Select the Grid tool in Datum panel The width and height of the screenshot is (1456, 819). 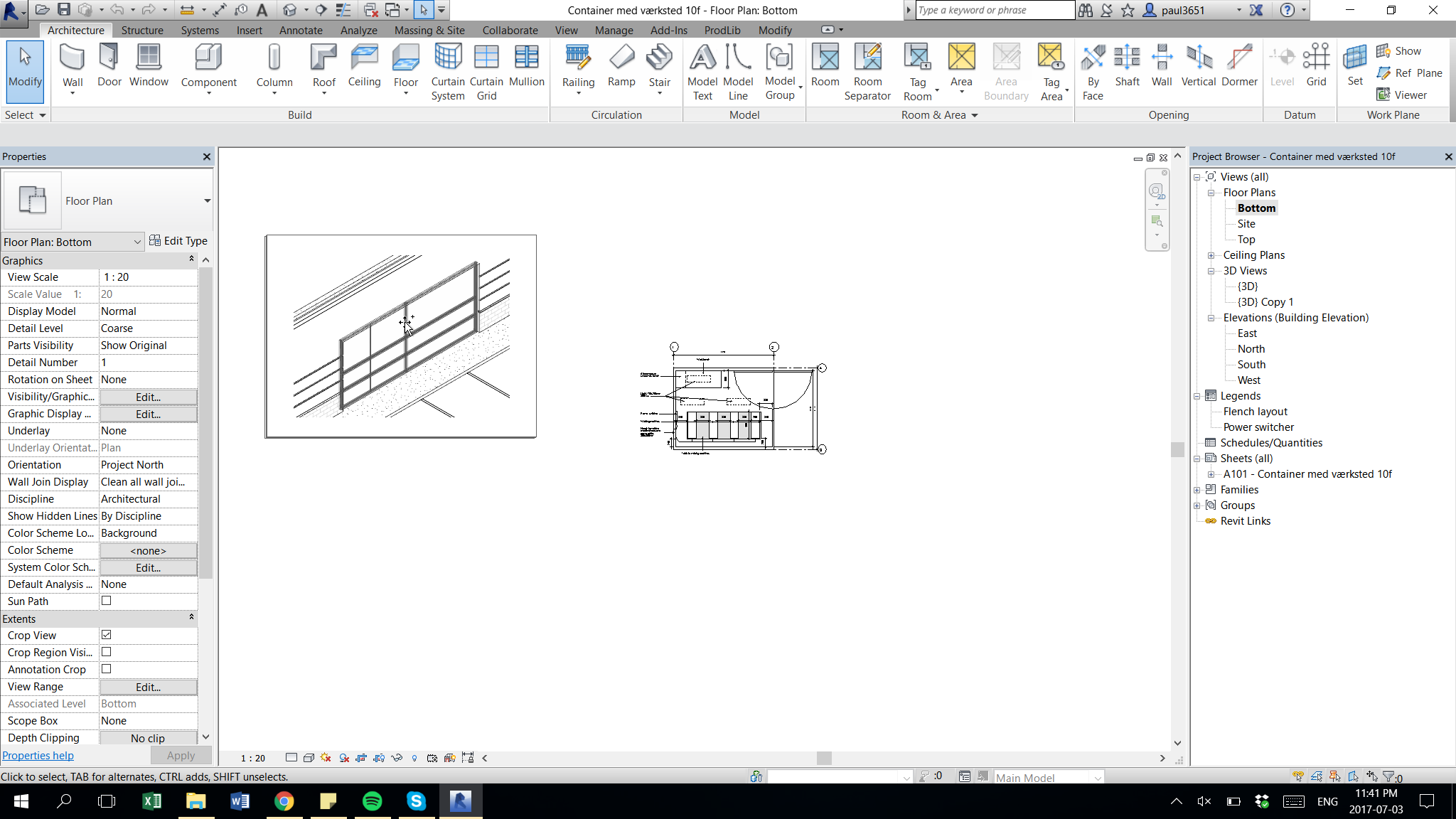(1316, 68)
